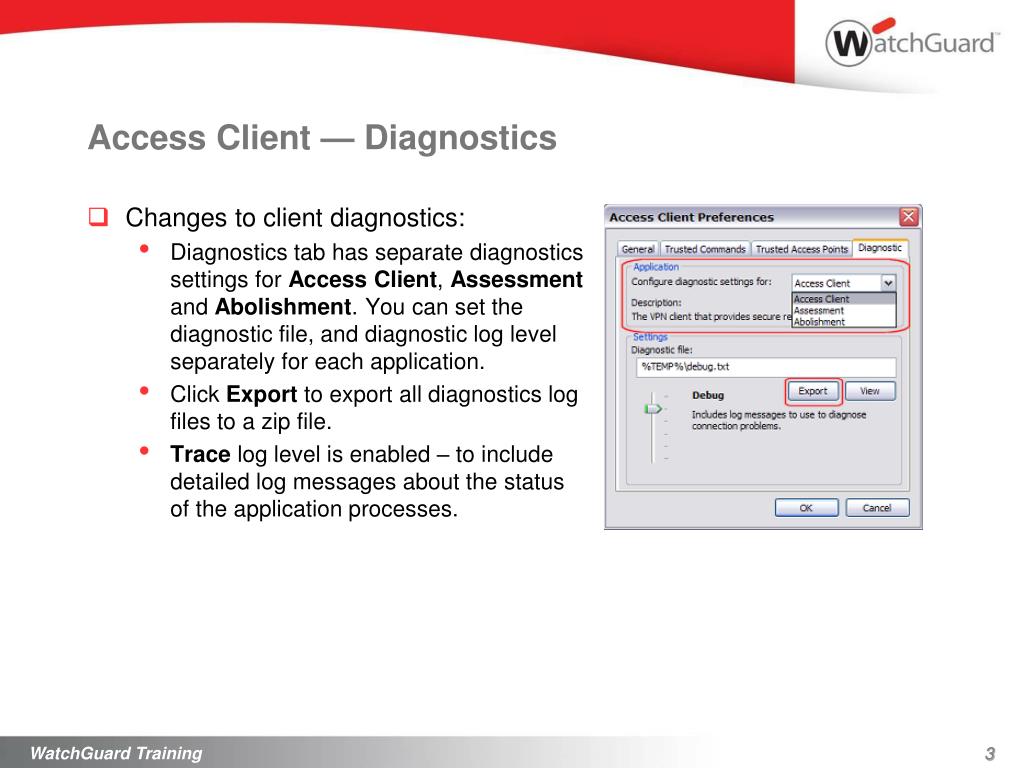Click the View button

coord(870,391)
